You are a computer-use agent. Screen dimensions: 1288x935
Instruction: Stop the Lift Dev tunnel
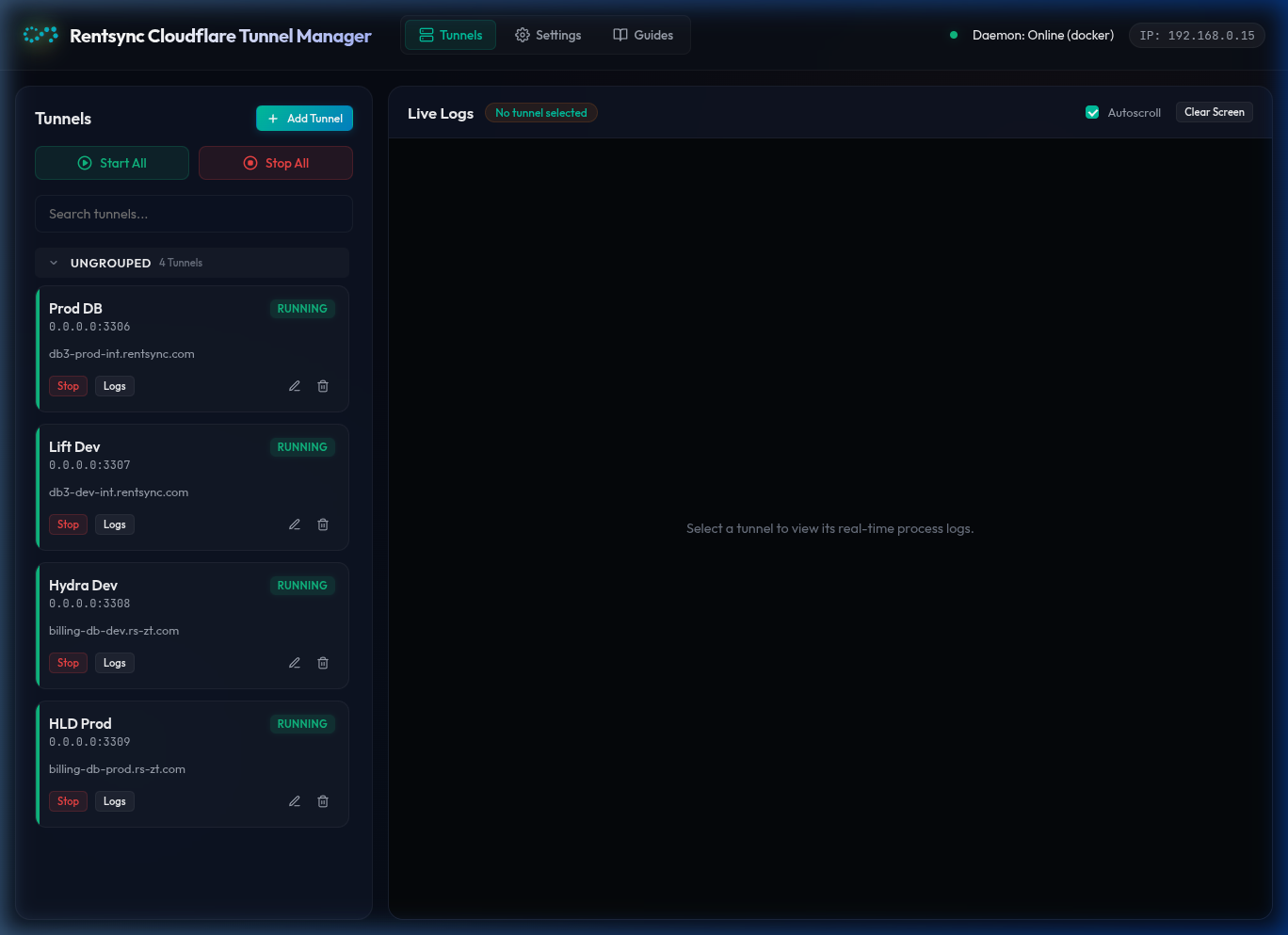68,524
